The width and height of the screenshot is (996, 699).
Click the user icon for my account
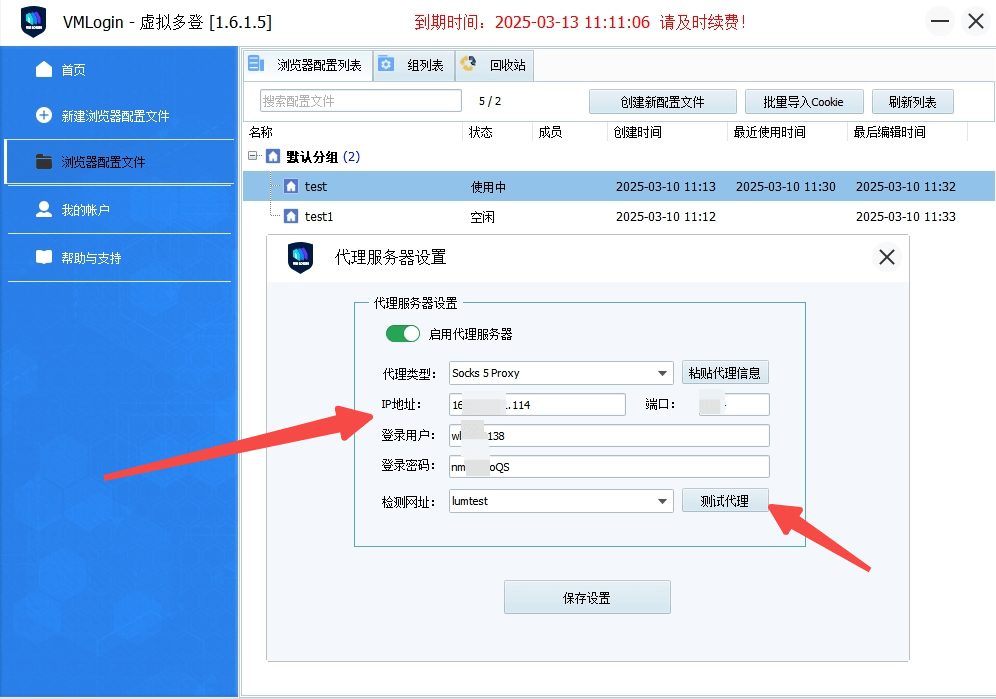pyautogui.click(x=44, y=209)
